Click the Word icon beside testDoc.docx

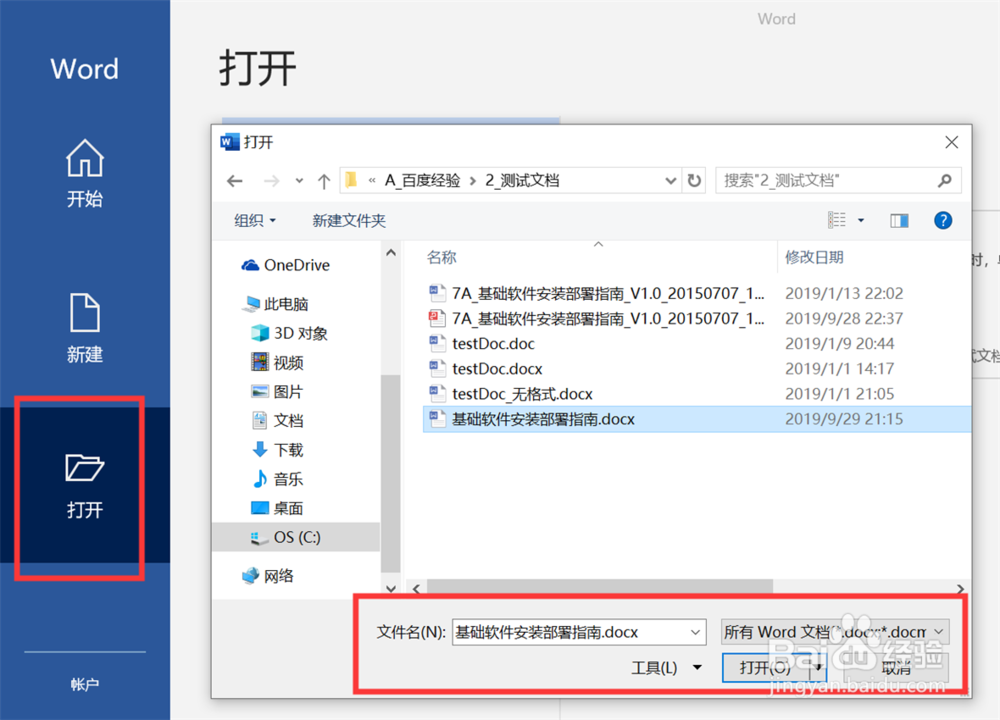click(437, 368)
